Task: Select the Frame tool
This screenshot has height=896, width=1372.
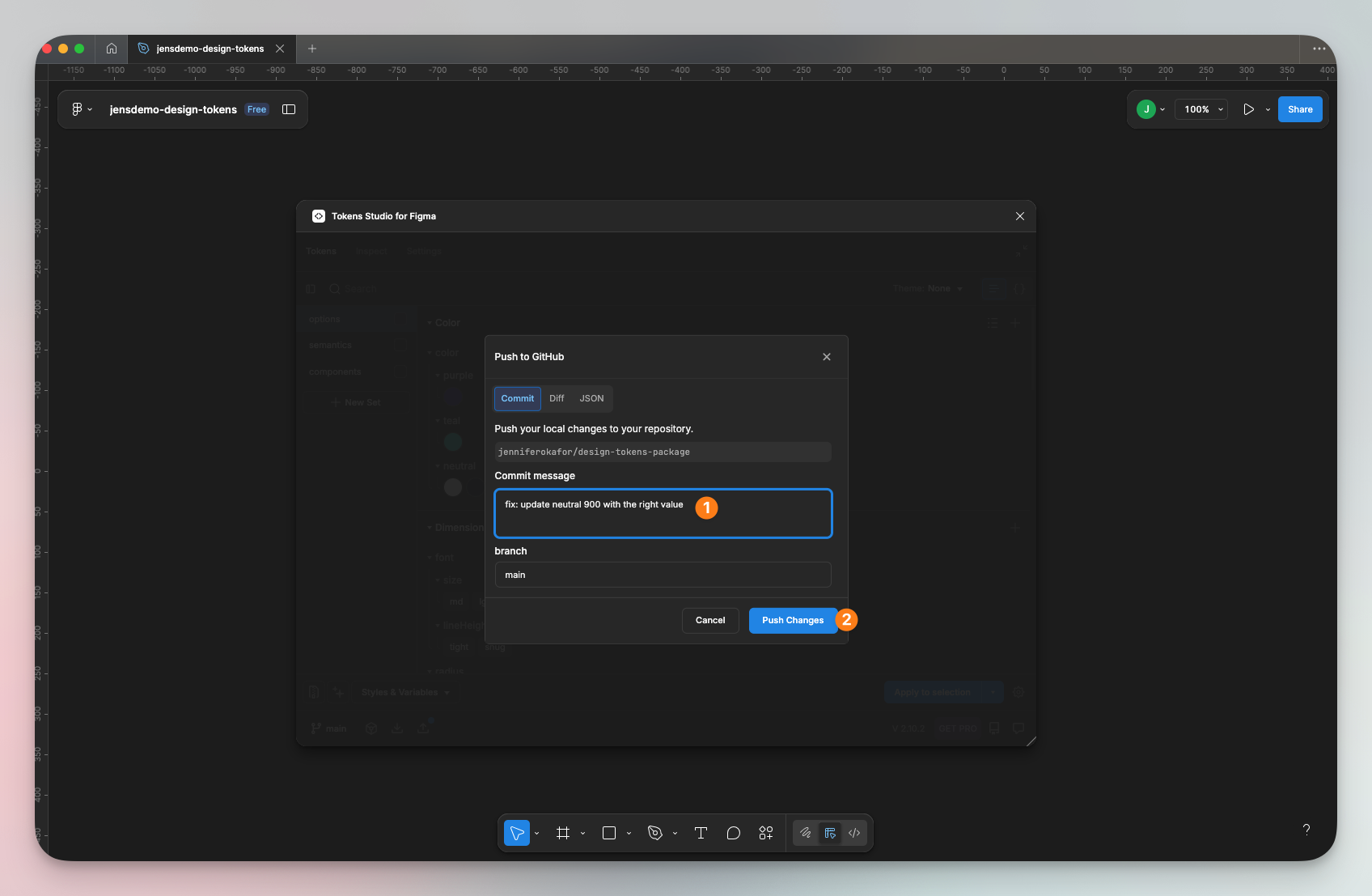Action: (x=563, y=833)
